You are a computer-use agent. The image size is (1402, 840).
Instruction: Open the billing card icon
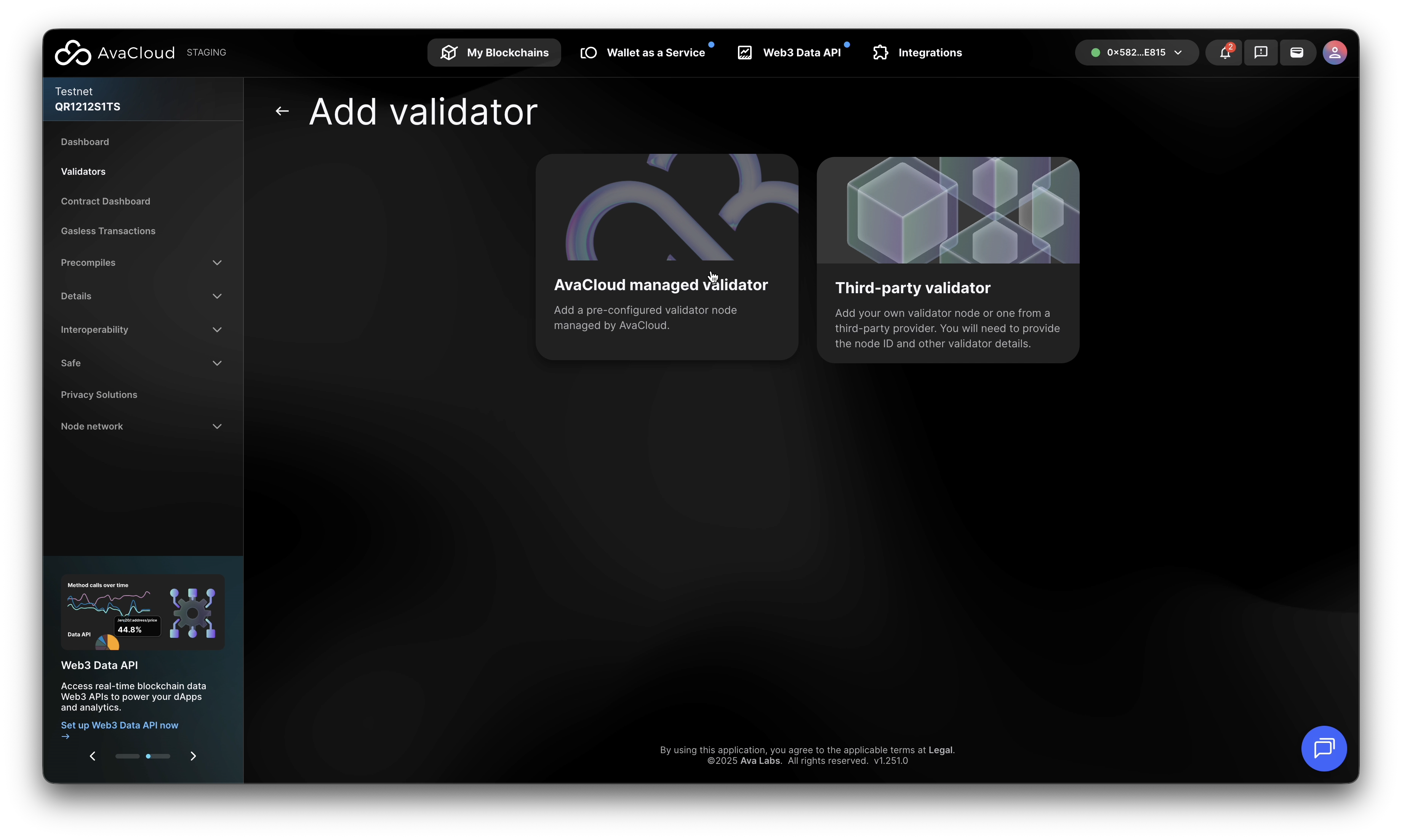click(1297, 53)
